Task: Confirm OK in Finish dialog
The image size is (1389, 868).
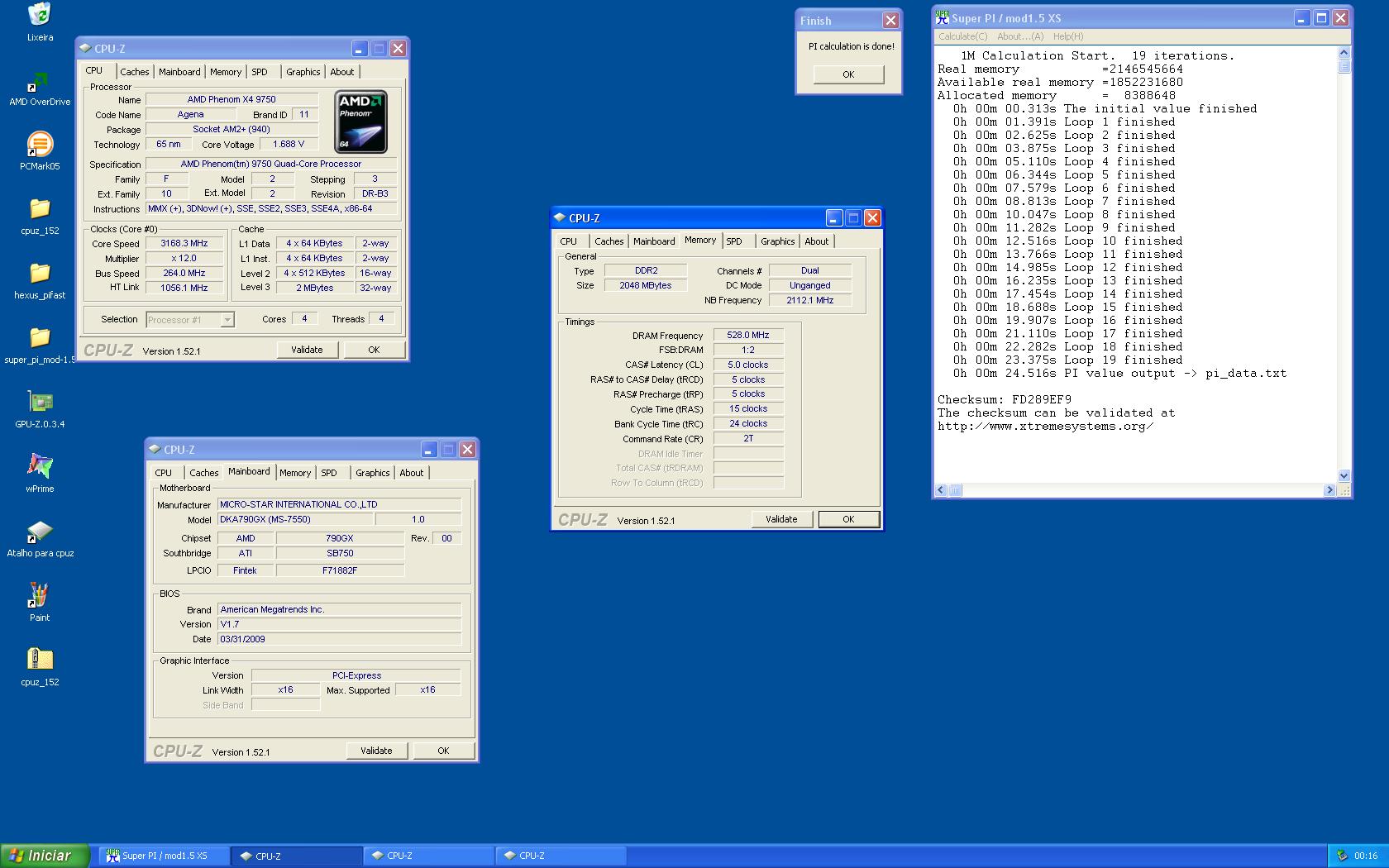Action: [x=848, y=74]
